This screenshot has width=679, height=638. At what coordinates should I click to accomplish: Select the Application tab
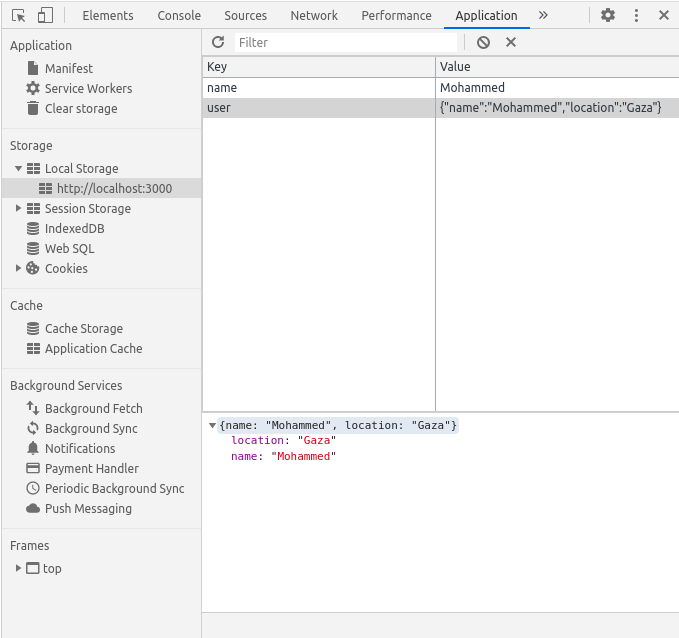486,16
